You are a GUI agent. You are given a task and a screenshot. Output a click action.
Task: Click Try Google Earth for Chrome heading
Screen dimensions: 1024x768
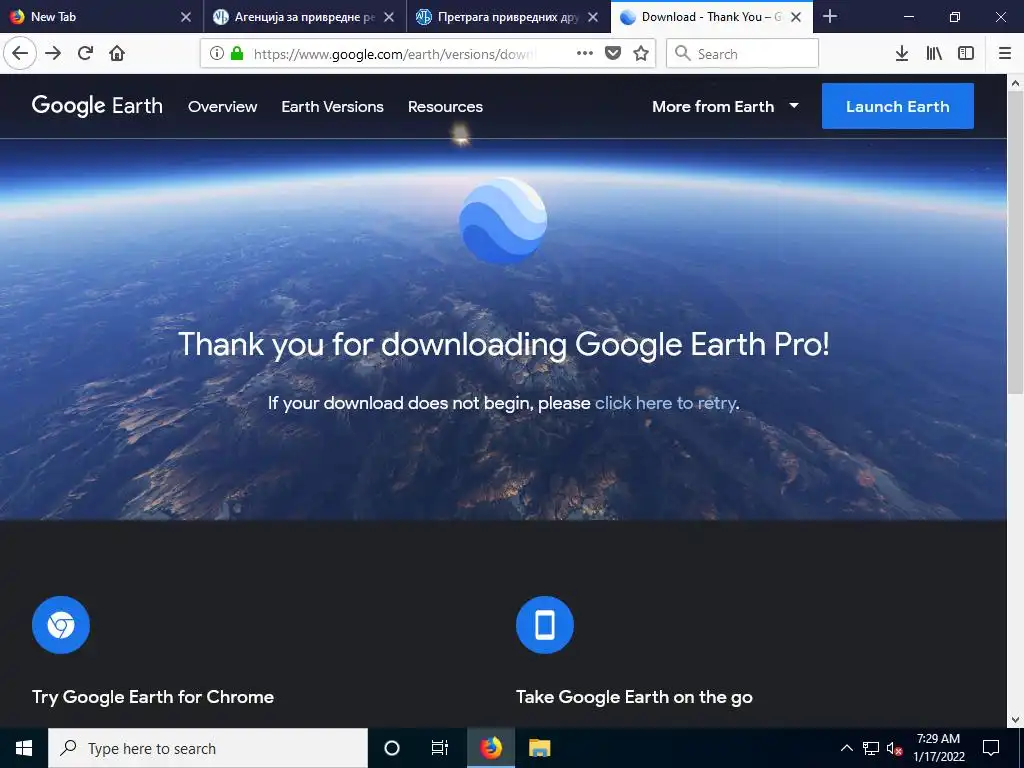[x=153, y=697]
